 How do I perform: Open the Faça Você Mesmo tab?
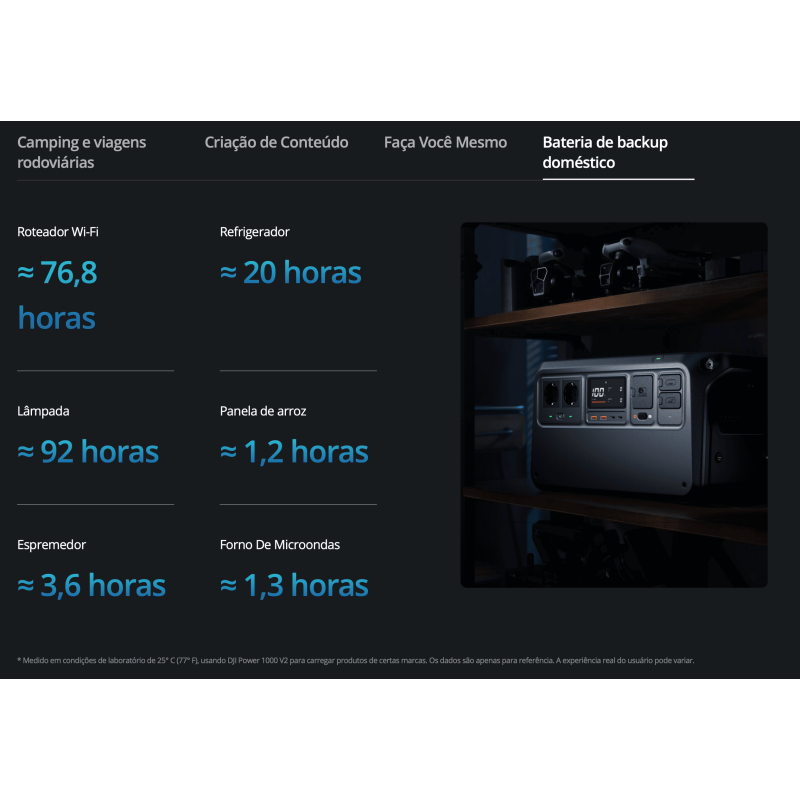click(445, 142)
